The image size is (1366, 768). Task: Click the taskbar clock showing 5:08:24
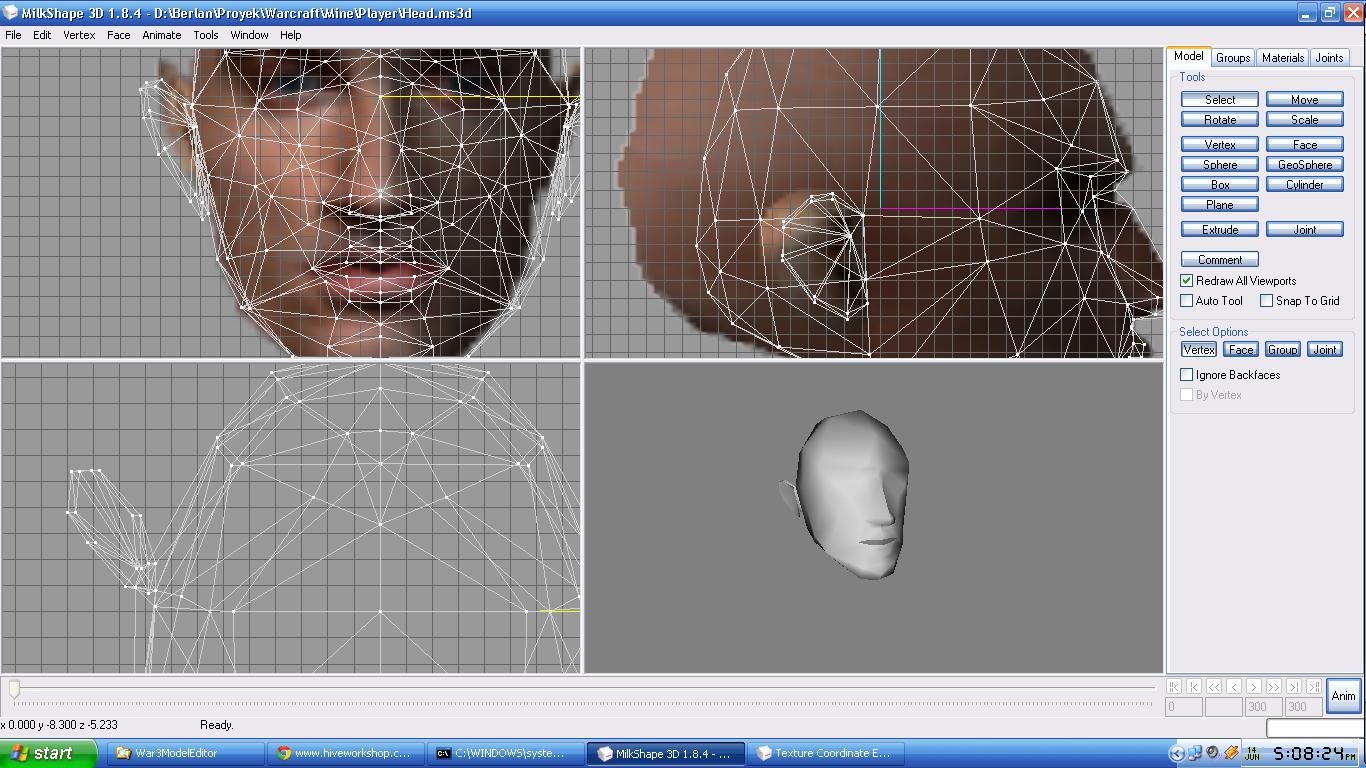(1314, 753)
